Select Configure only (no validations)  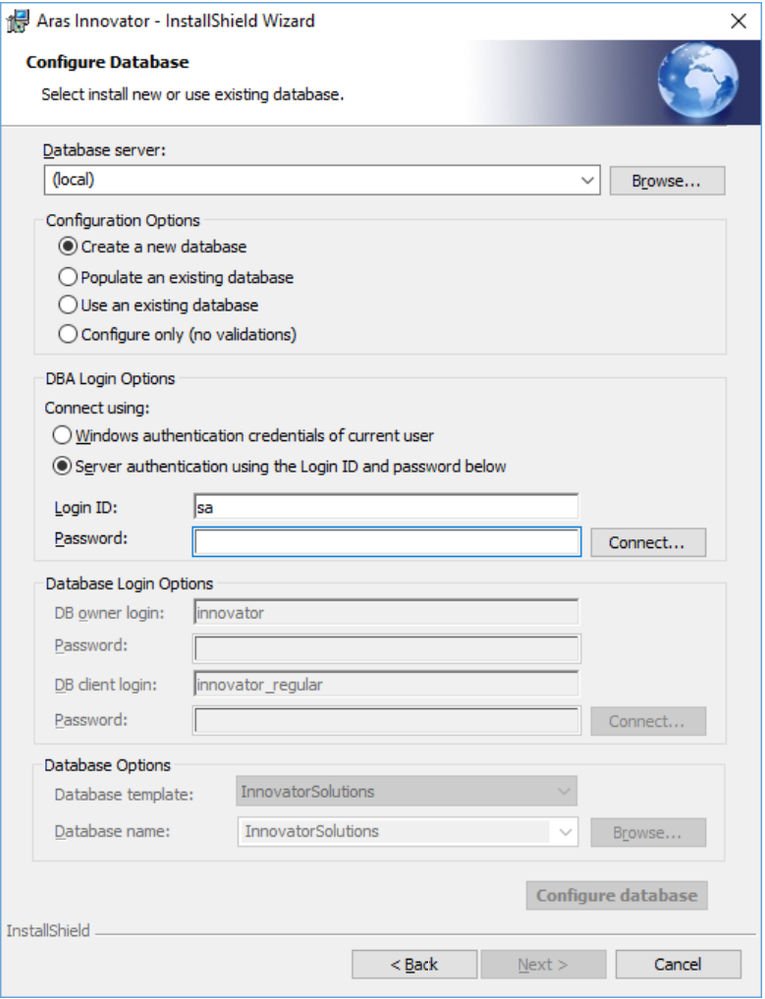68,334
